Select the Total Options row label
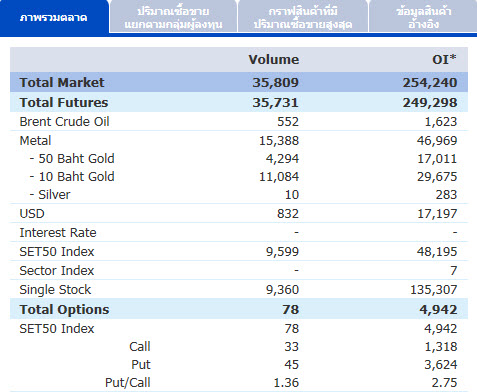The height and width of the screenshot is (392, 477). tap(64, 309)
